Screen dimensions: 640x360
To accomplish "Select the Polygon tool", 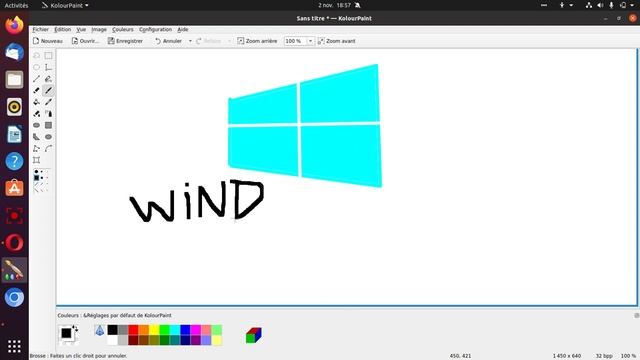I will [36, 137].
